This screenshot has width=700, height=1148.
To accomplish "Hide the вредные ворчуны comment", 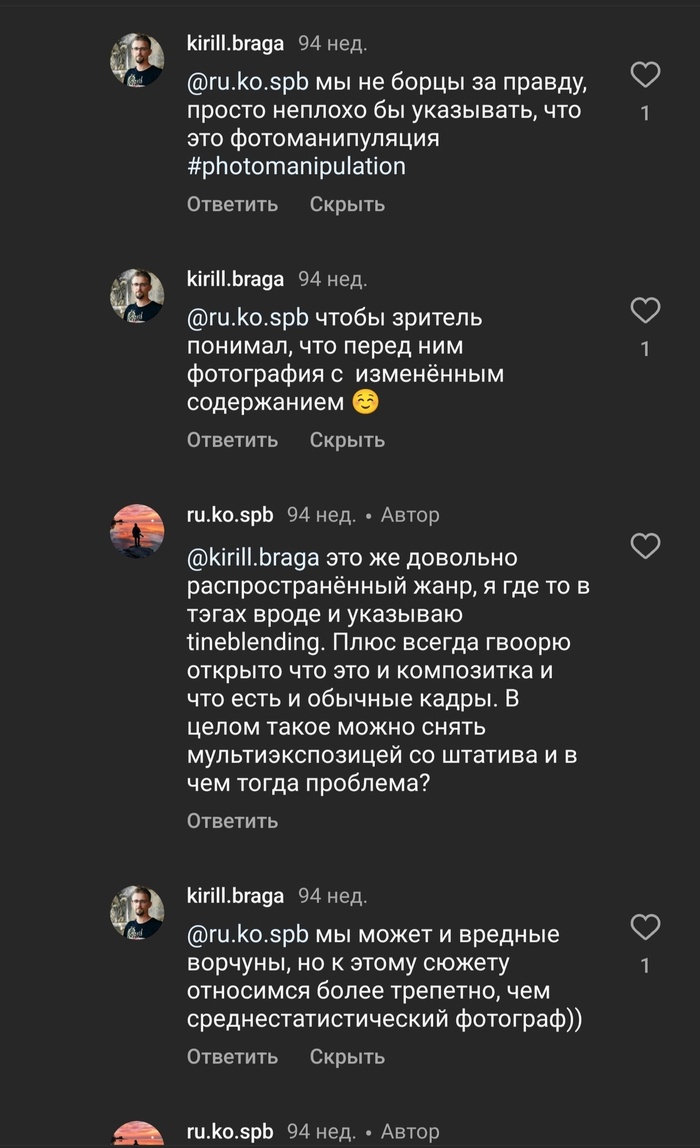I will click(x=347, y=1057).
